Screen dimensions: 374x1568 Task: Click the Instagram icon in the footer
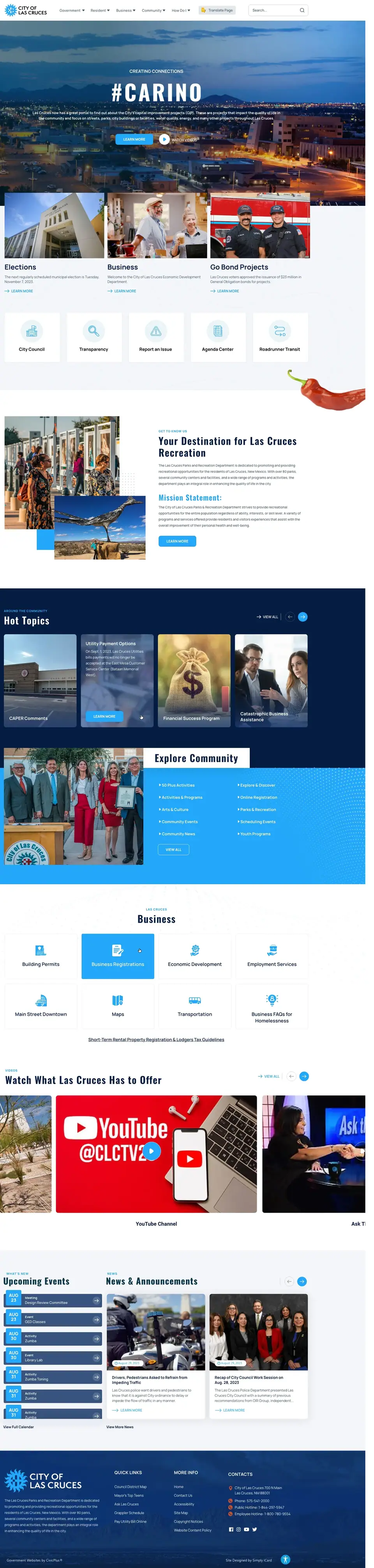(238, 1529)
